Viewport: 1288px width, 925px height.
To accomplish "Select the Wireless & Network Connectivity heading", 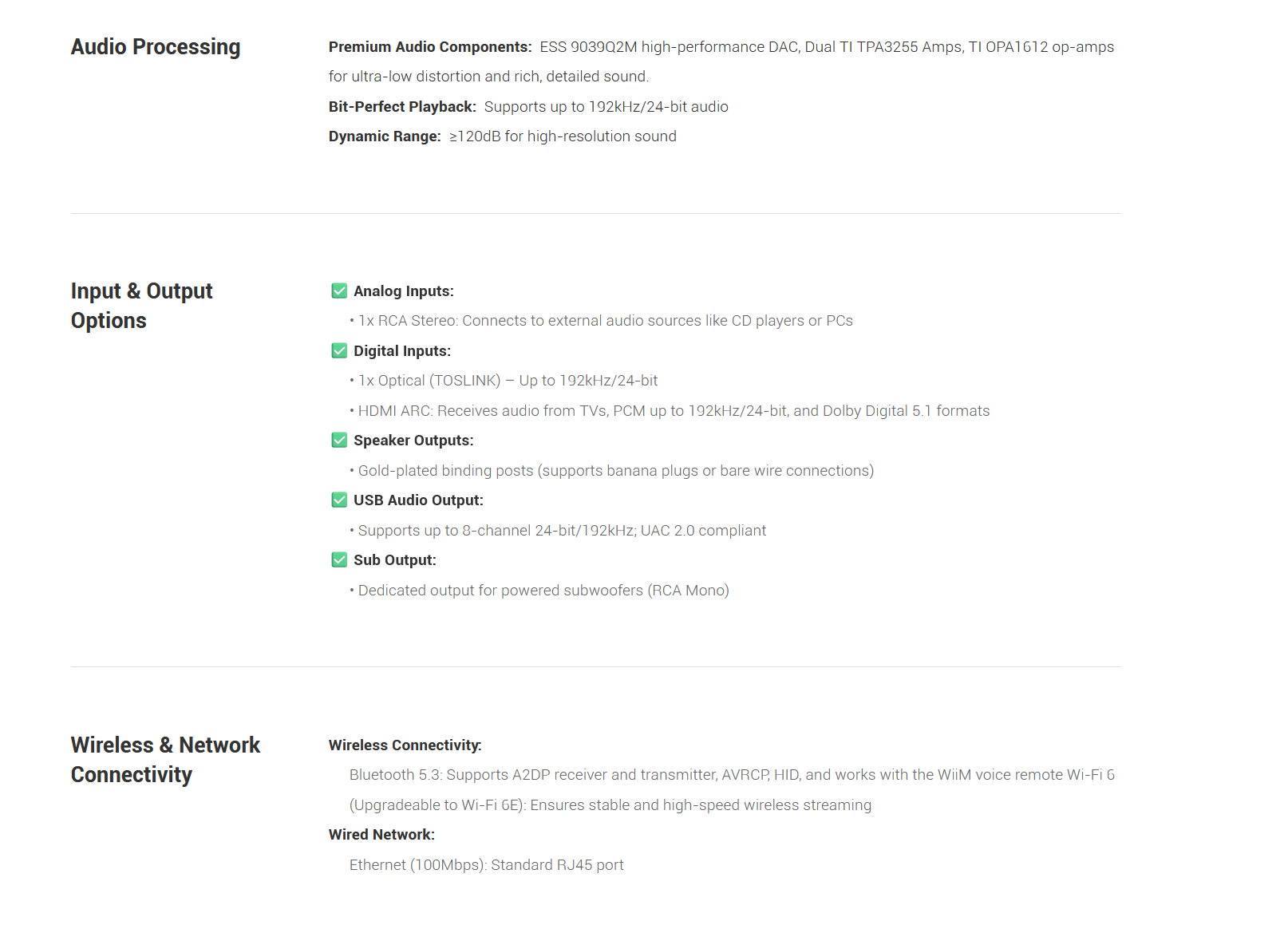I will tap(165, 760).
